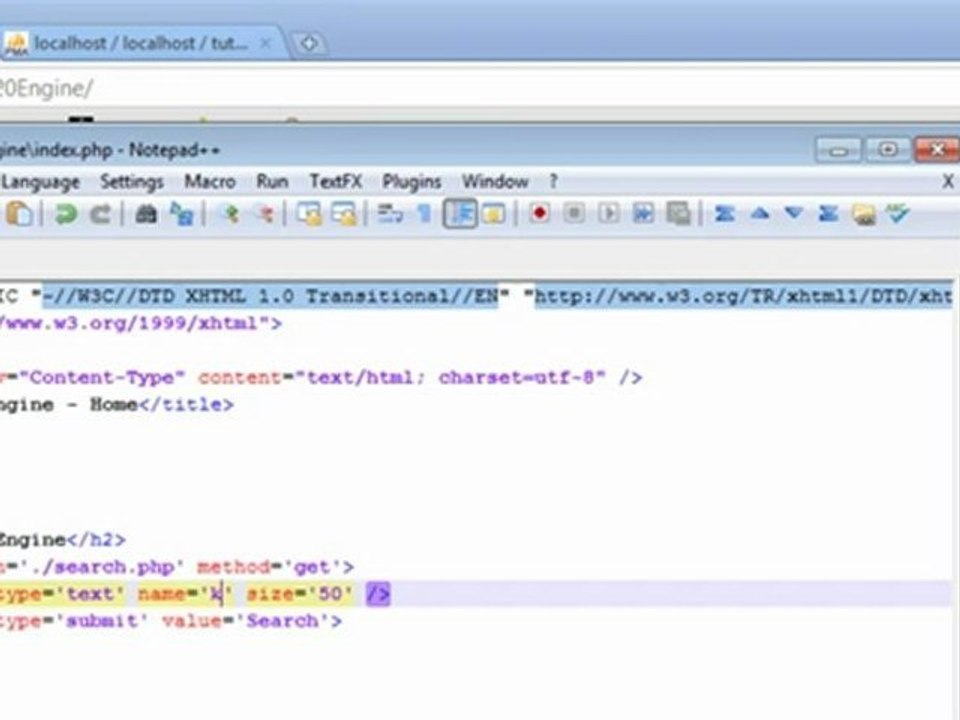This screenshot has height=720, width=960.
Task: Click the blue down triangle icon
Action: point(794,214)
